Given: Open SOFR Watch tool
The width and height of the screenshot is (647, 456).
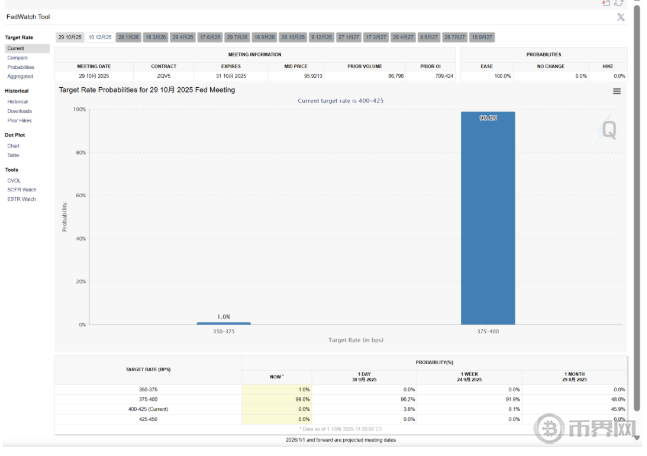Looking at the screenshot, I should 22,190.
